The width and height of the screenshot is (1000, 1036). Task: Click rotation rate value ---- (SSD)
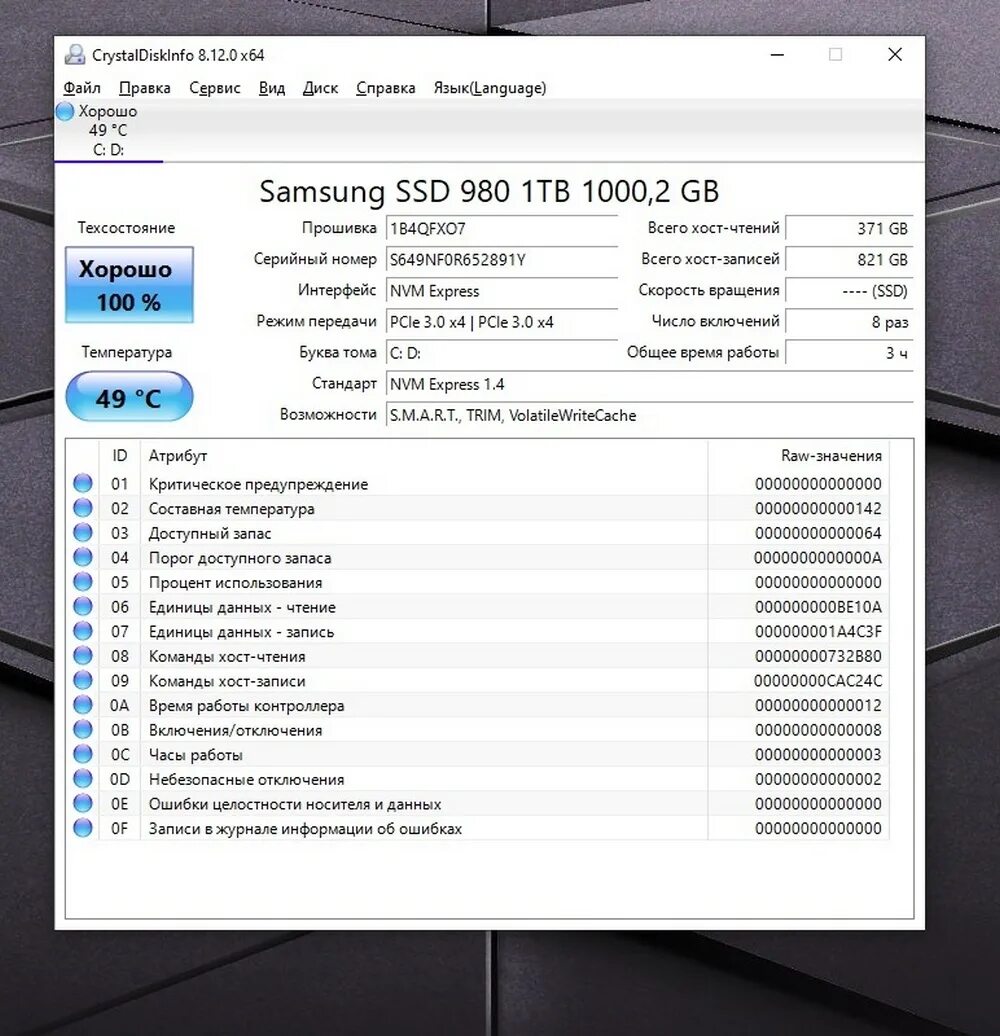[849, 291]
